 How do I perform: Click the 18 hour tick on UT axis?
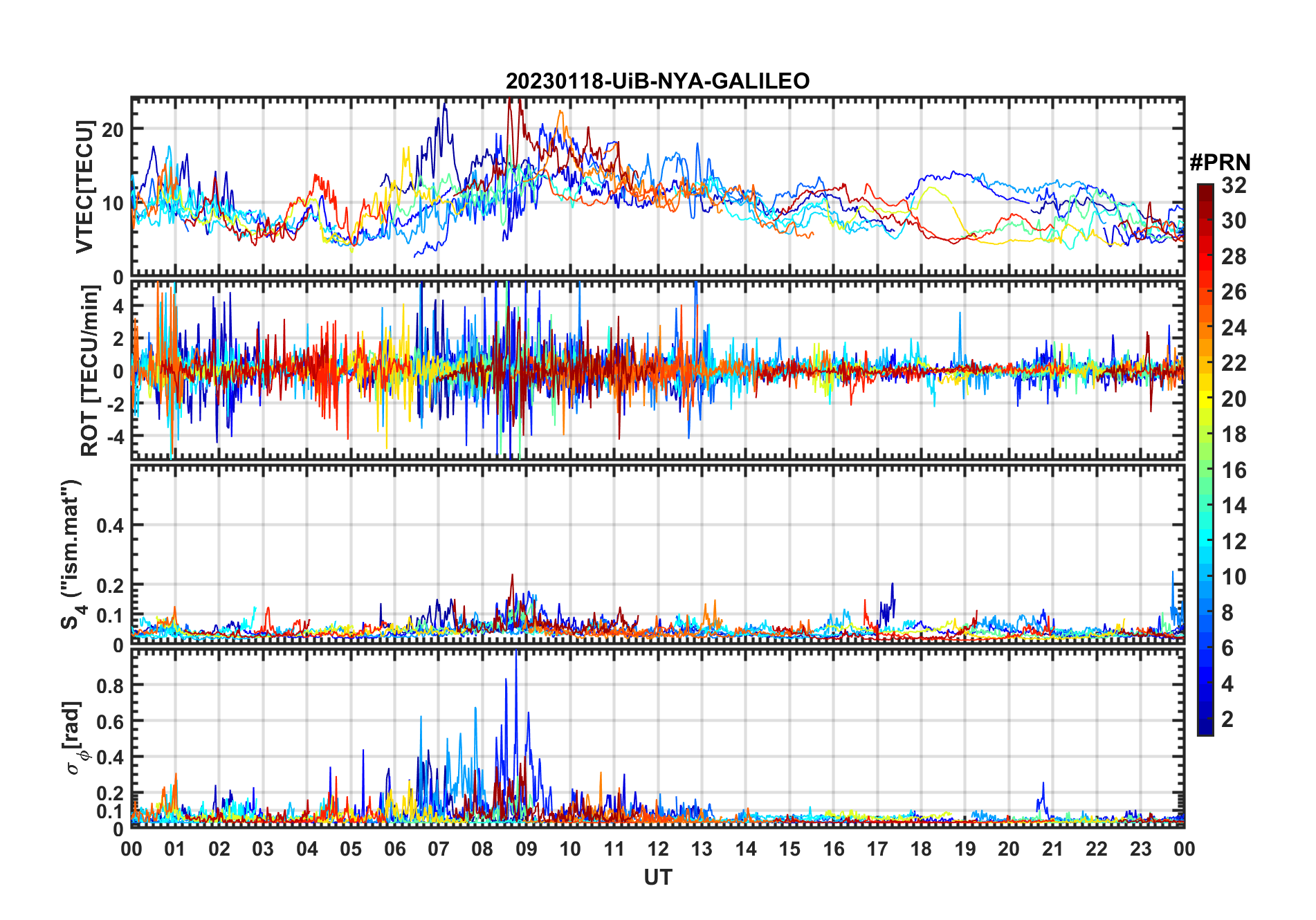click(921, 849)
